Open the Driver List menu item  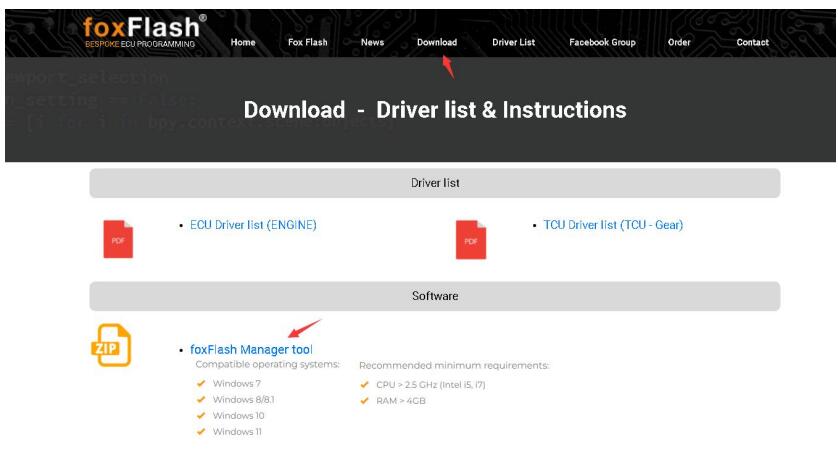513,42
